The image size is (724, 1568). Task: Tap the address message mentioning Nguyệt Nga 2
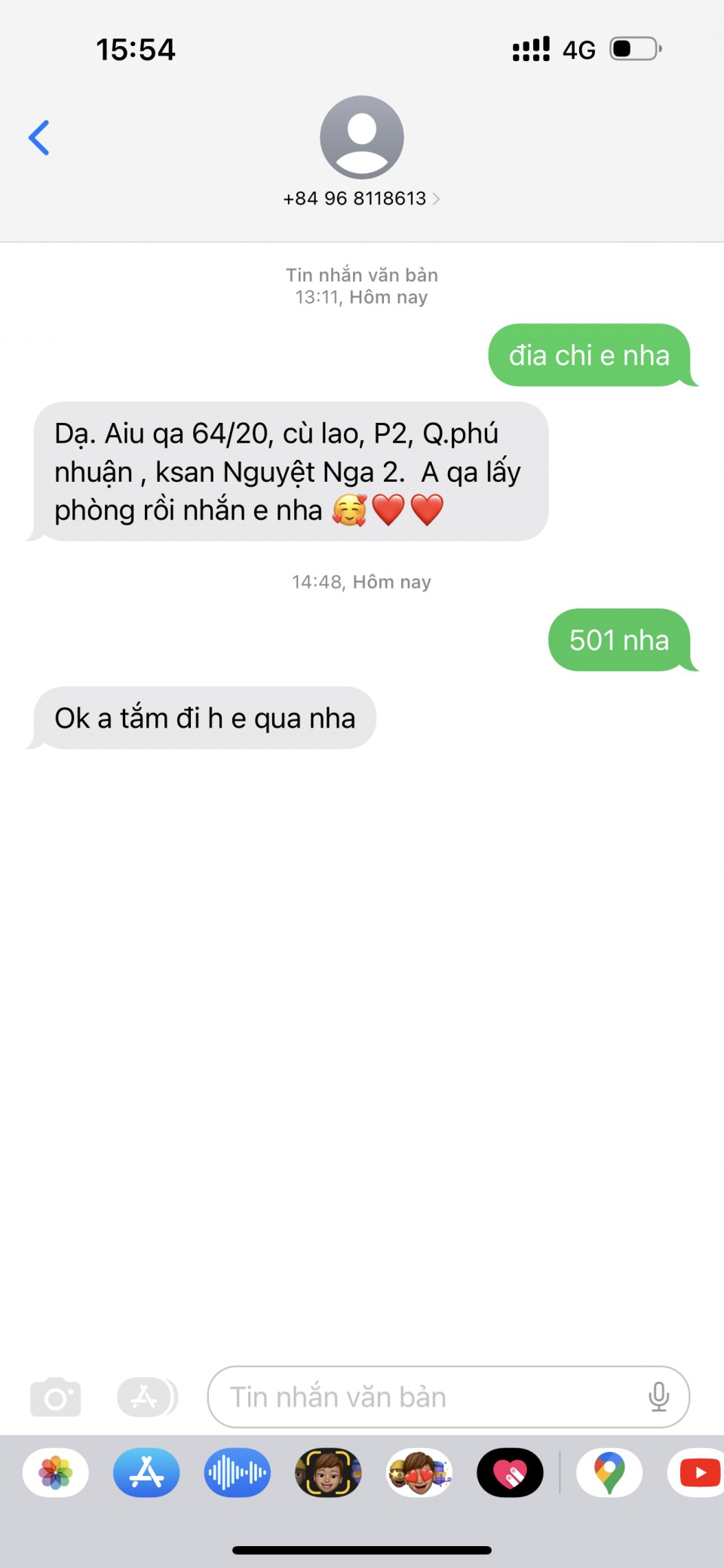tap(290, 471)
